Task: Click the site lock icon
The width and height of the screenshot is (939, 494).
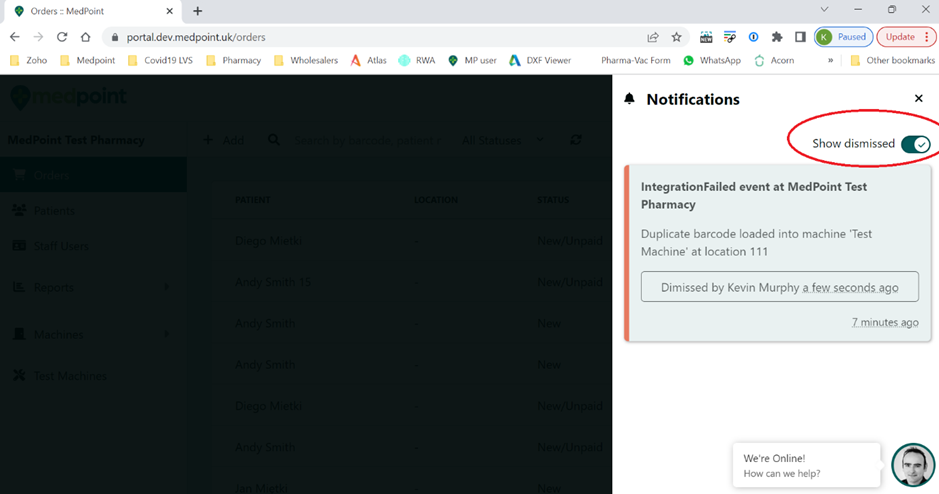Action: point(115,37)
